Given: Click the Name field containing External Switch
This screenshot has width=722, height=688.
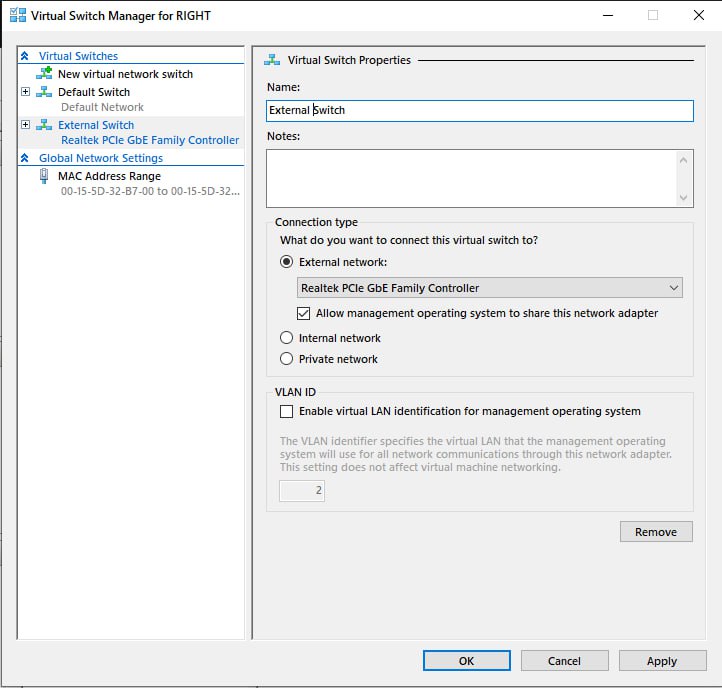Looking at the screenshot, I should [x=480, y=110].
